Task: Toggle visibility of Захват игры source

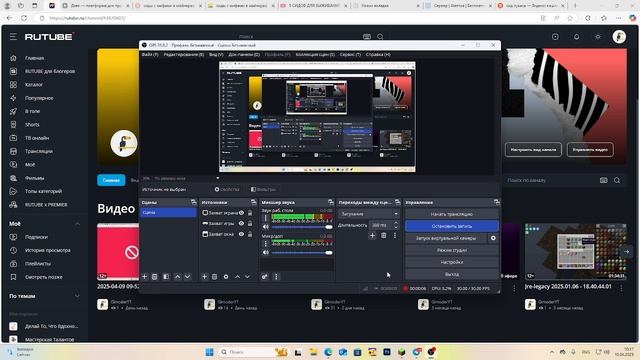Action: (241, 223)
